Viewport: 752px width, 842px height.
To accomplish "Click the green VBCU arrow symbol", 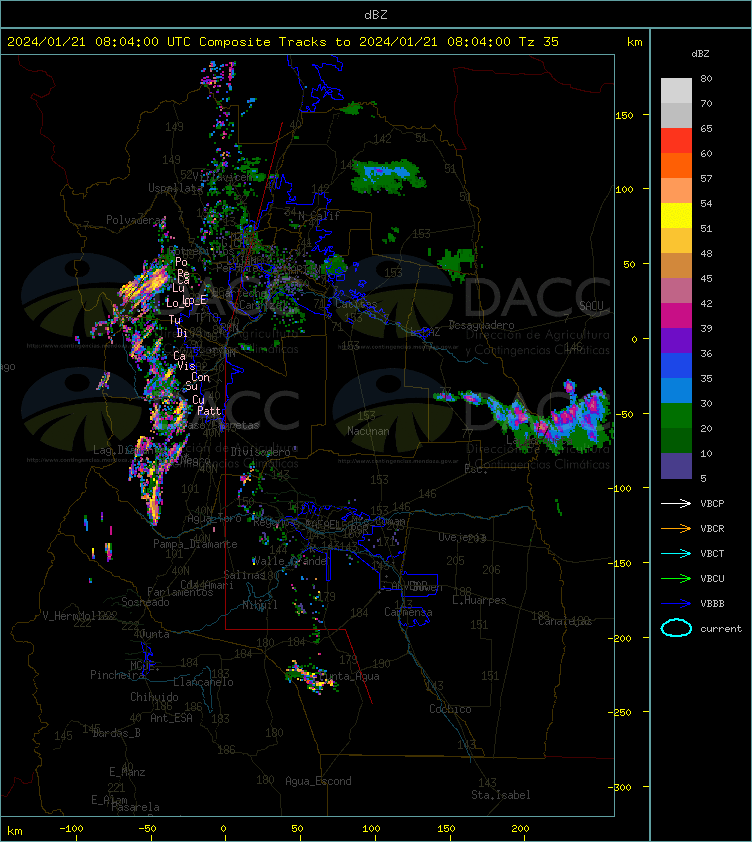I will [x=676, y=578].
